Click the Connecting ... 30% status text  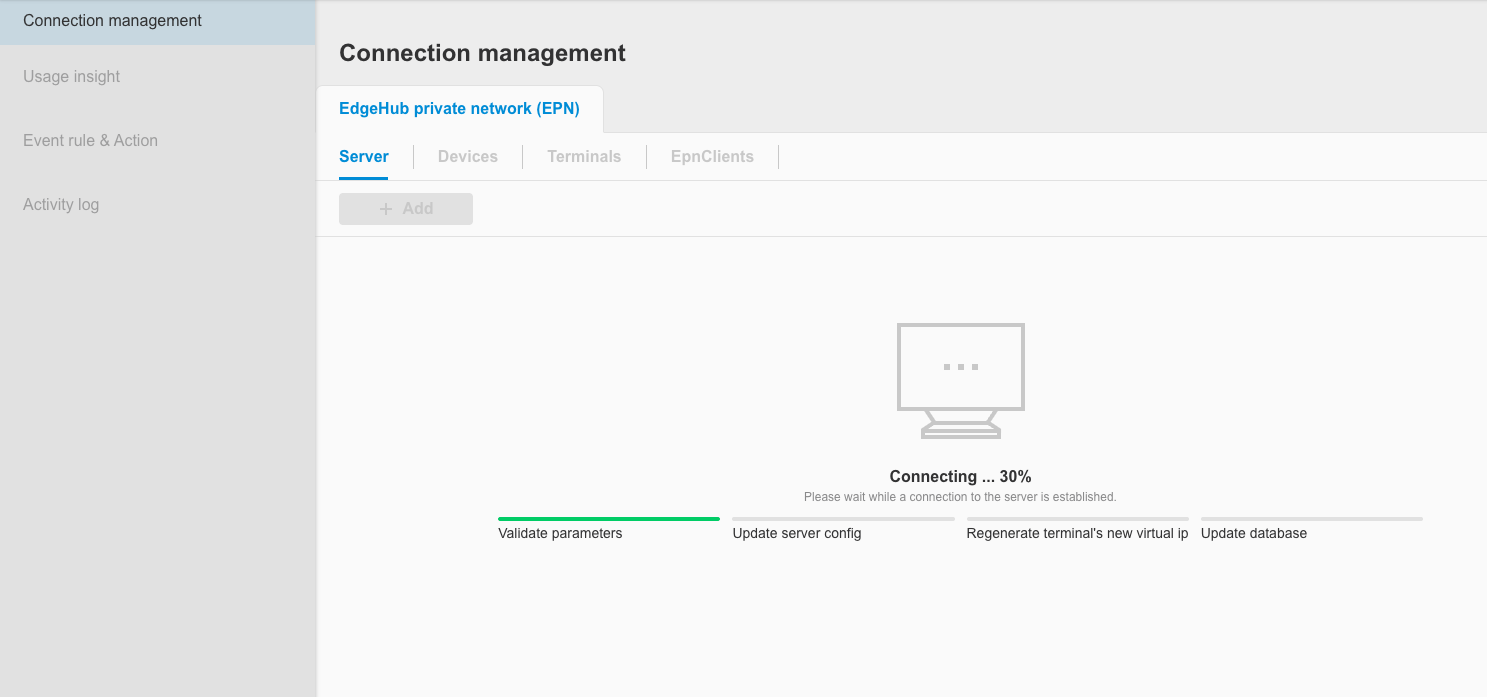(960, 476)
